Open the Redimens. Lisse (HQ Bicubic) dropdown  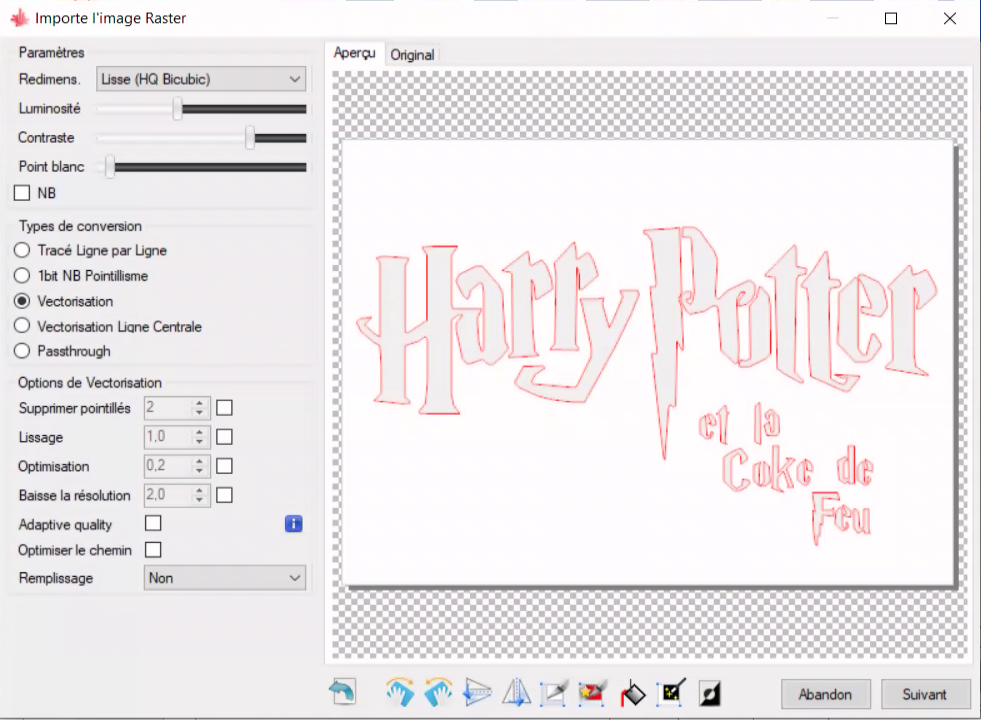[201, 79]
